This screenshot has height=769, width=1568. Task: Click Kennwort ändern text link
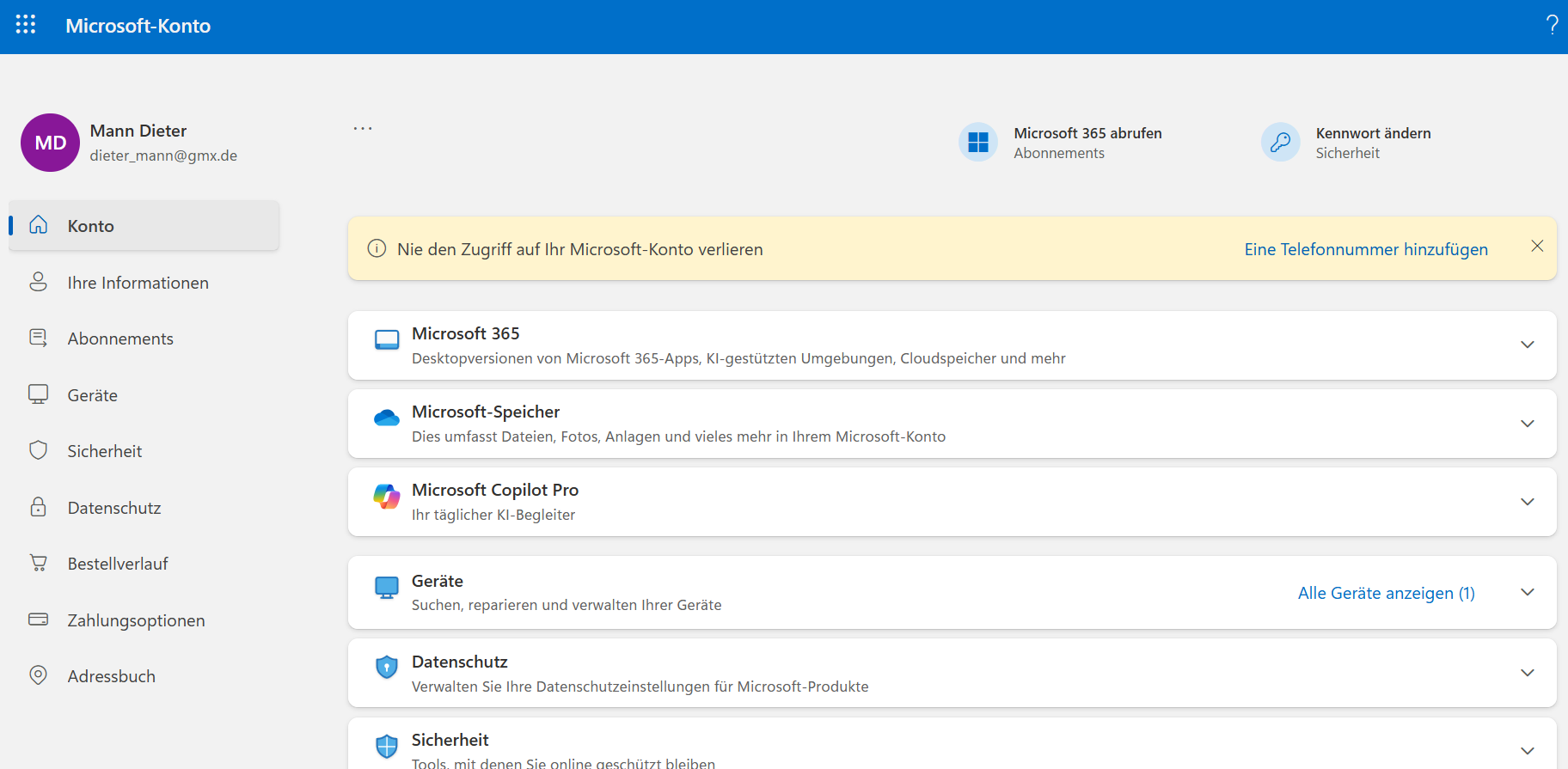(x=1373, y=133)
